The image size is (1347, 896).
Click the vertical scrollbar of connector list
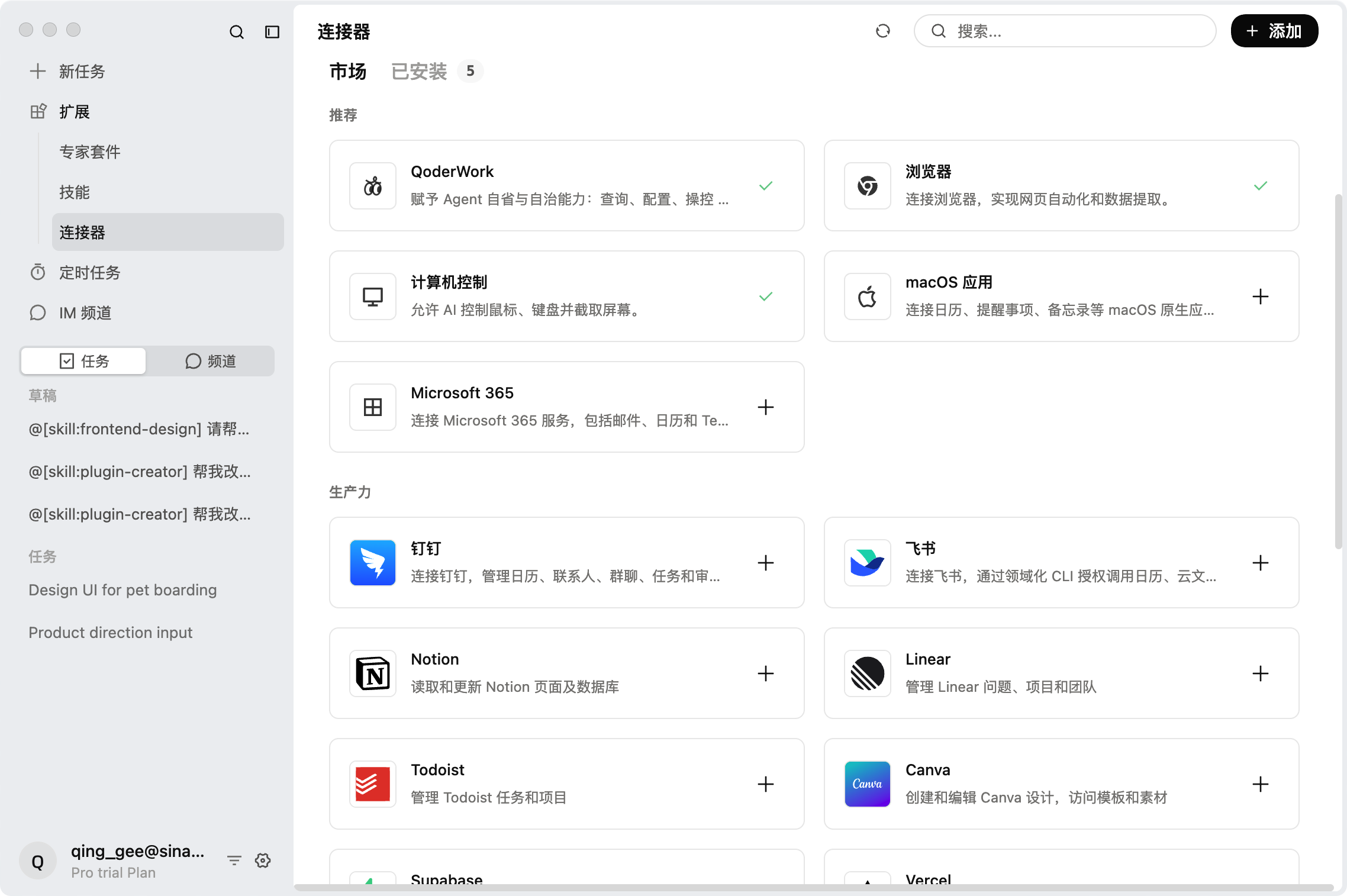1338,372
